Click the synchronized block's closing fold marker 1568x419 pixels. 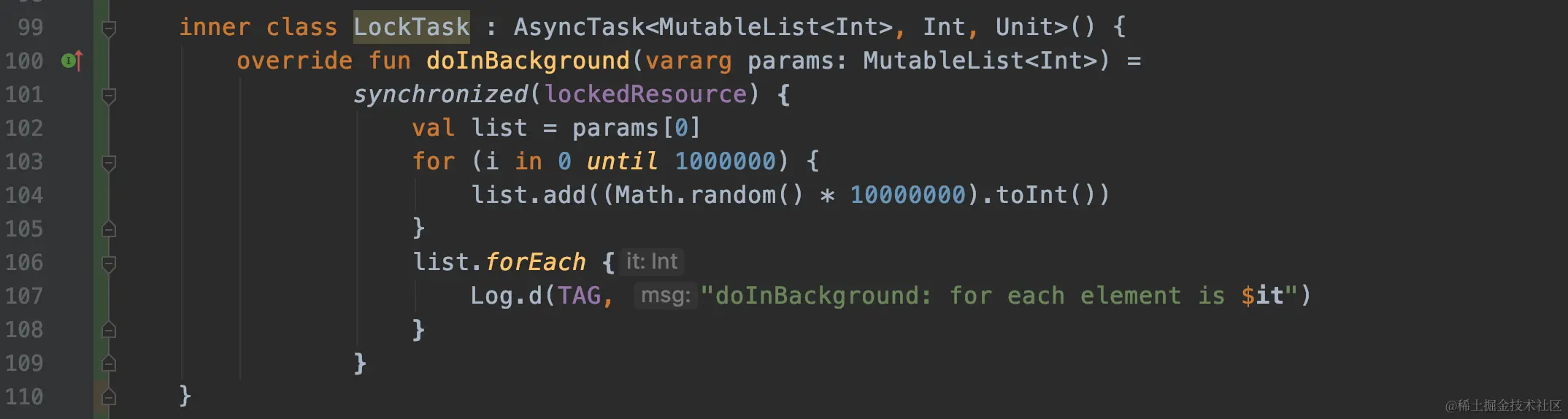click(x=109, y=363)
